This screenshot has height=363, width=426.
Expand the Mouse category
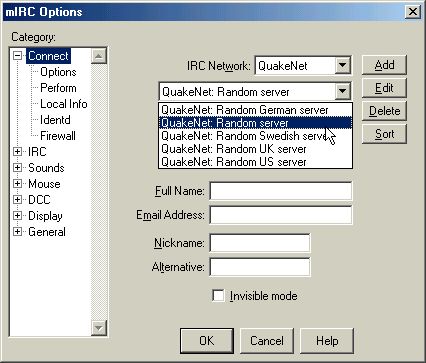pos(17,184)
